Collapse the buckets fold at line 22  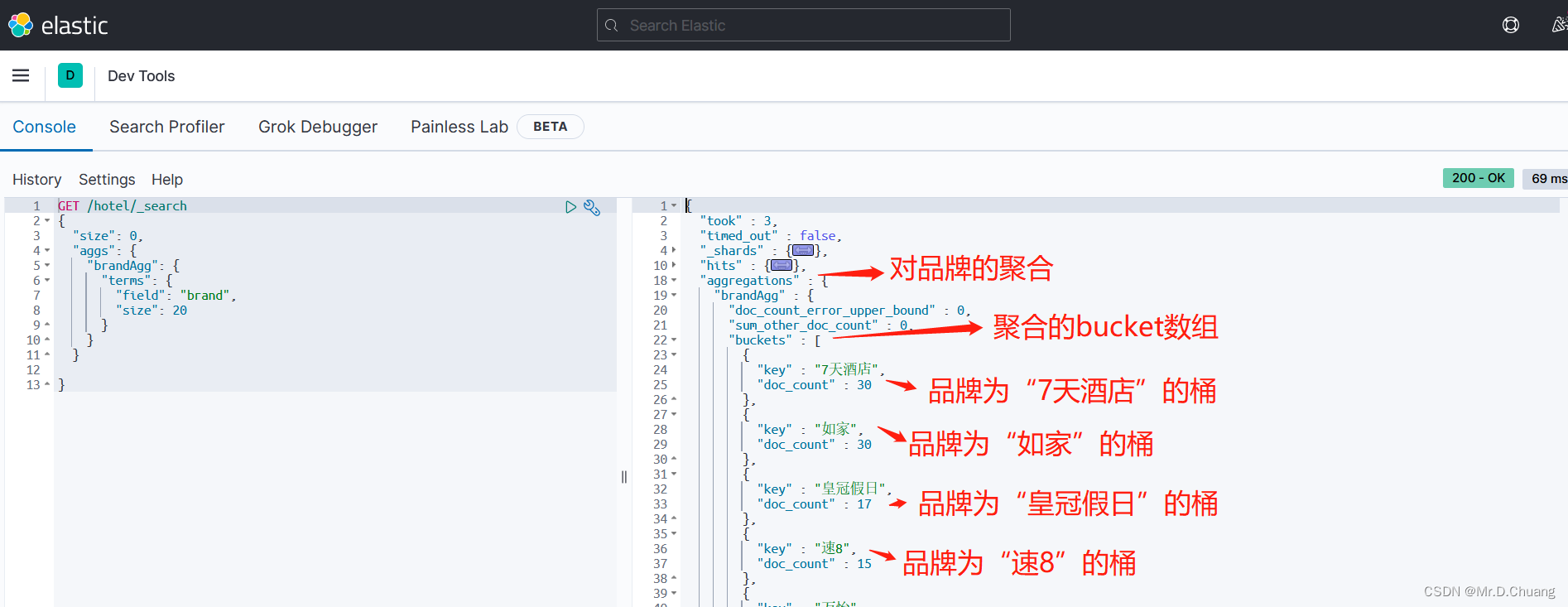click(x=674, y=340)
